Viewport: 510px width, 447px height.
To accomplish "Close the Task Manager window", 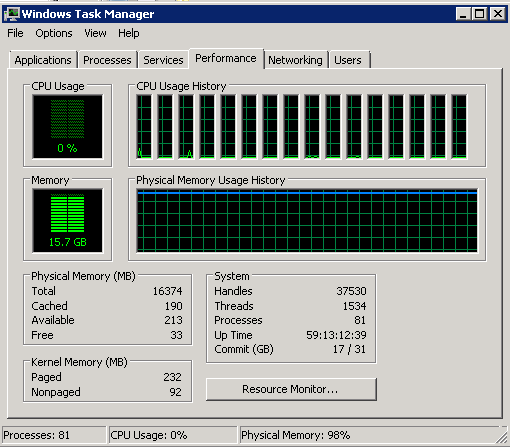I will pyautogui.click(x=498, y=14).
